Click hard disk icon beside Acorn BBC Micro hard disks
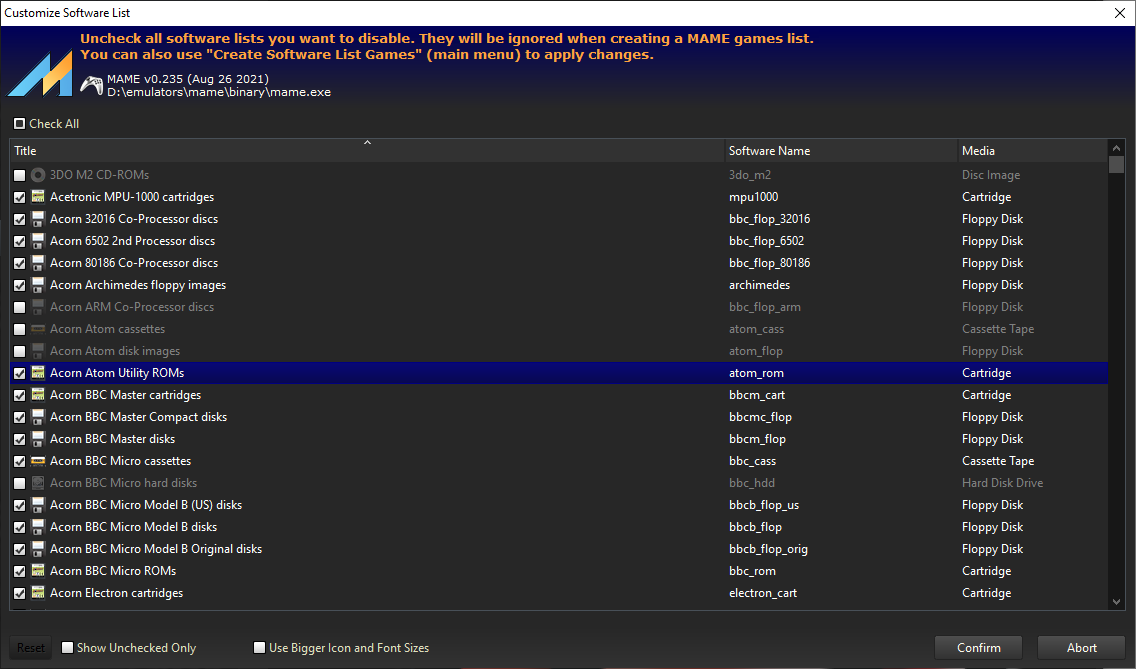This screenshot has height=669, width=1136. click(38, 483)
